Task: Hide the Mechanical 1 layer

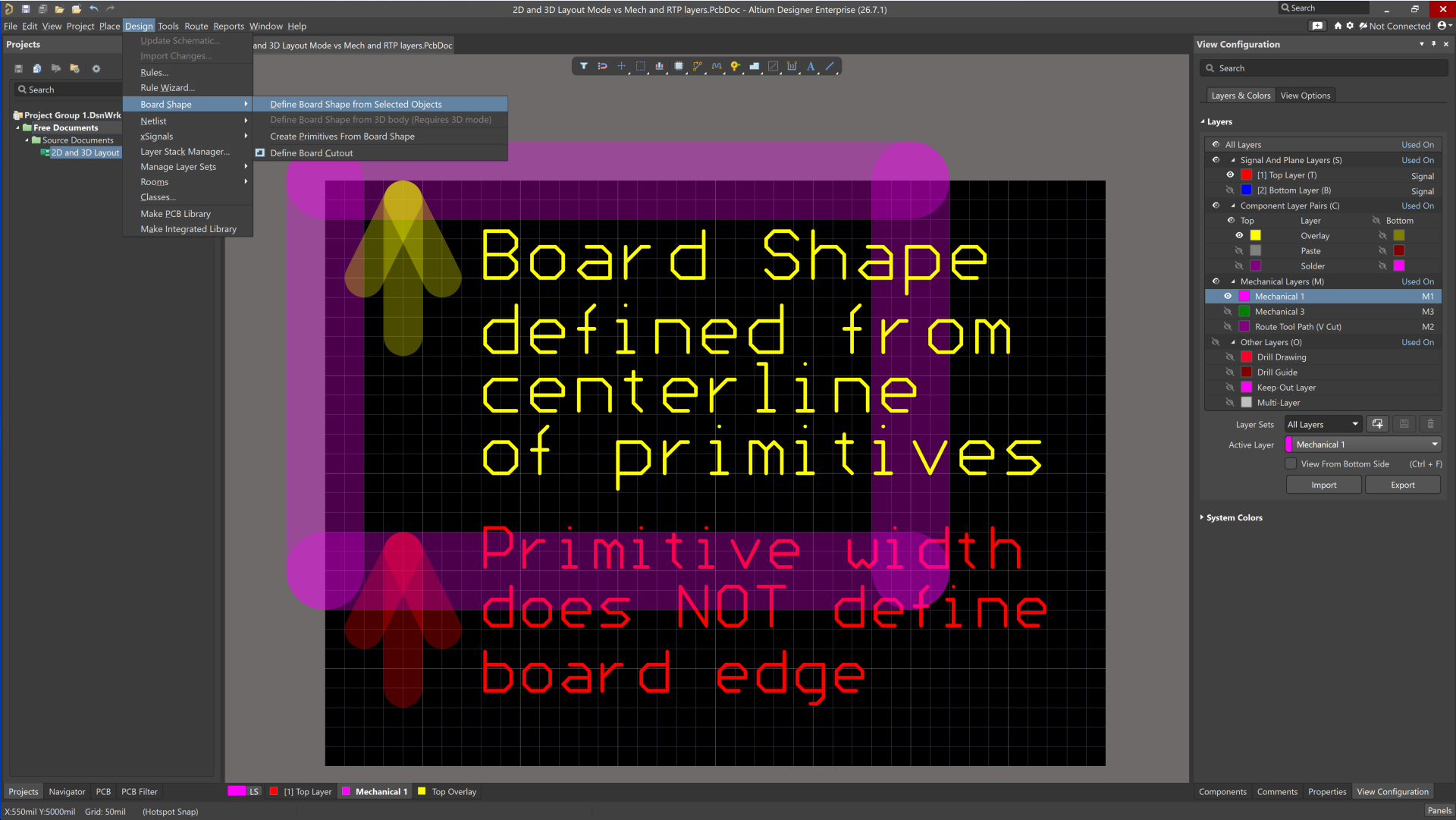Action: tap(1228, 296)
